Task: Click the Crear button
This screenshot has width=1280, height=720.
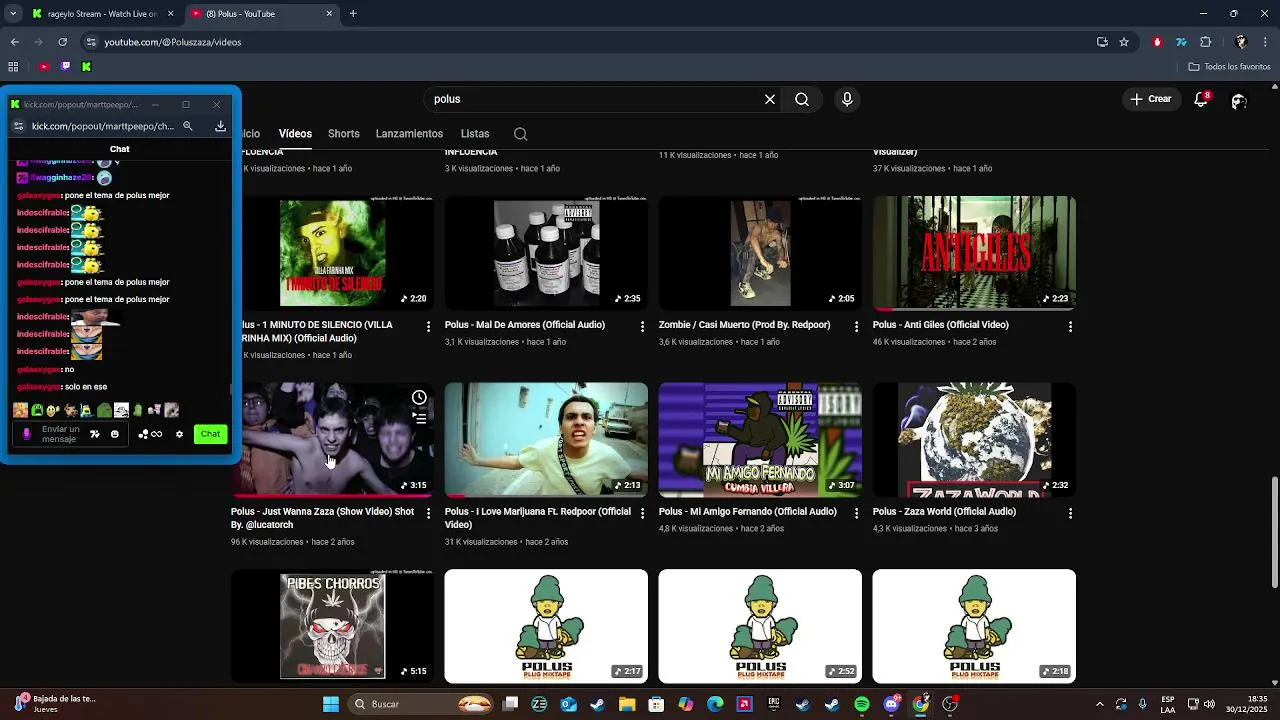Action: 1151,99
